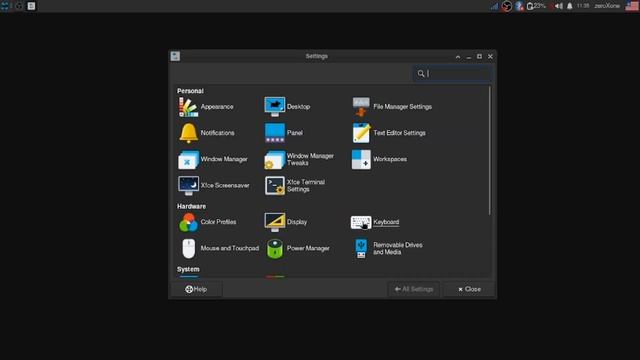Open the Appearance settings icon
The width and height of the screenshot is (640, 360).
click(188, 107)
